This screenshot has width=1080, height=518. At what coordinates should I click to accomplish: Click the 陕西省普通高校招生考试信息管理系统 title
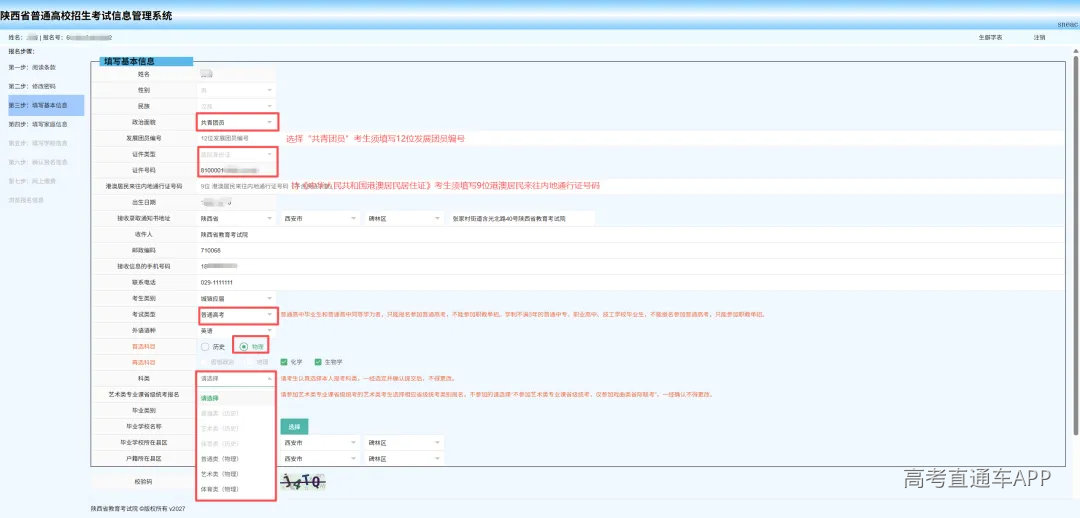tap(86, 15)
